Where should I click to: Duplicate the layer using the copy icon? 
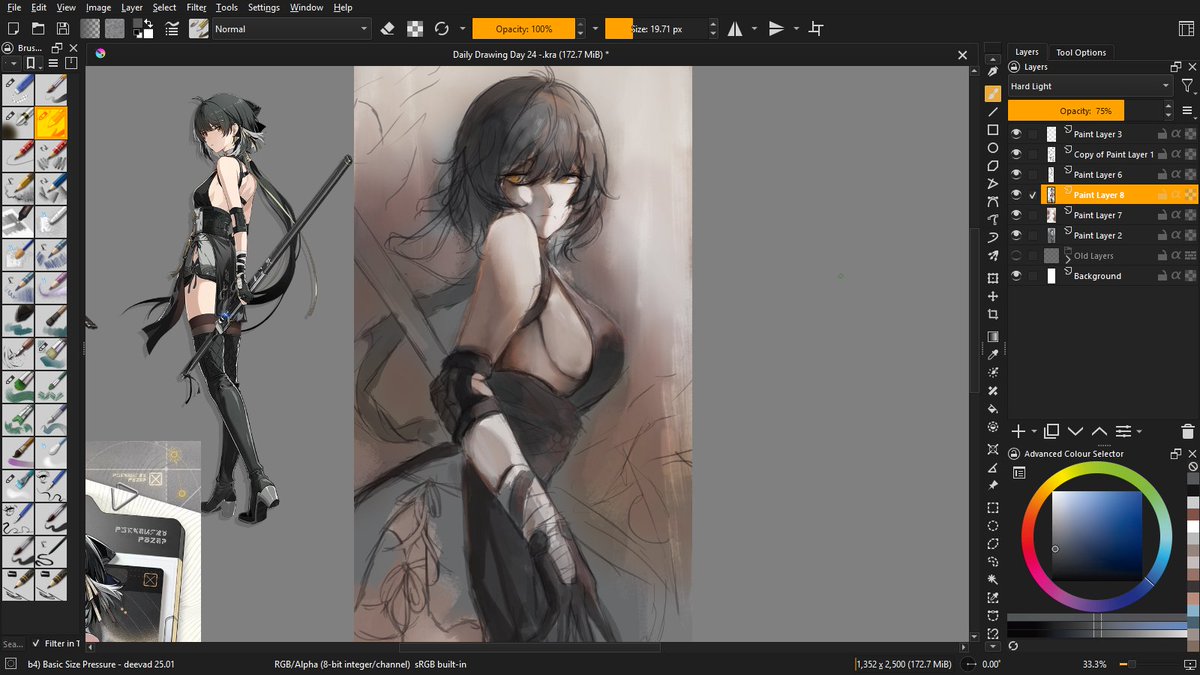click(1051, 431)
